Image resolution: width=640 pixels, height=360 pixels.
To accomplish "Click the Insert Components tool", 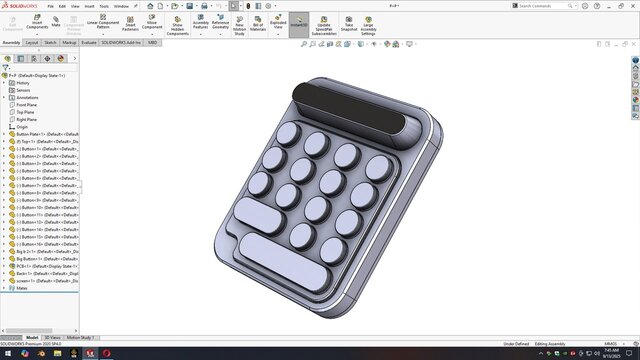I will (x=37, y=22).
